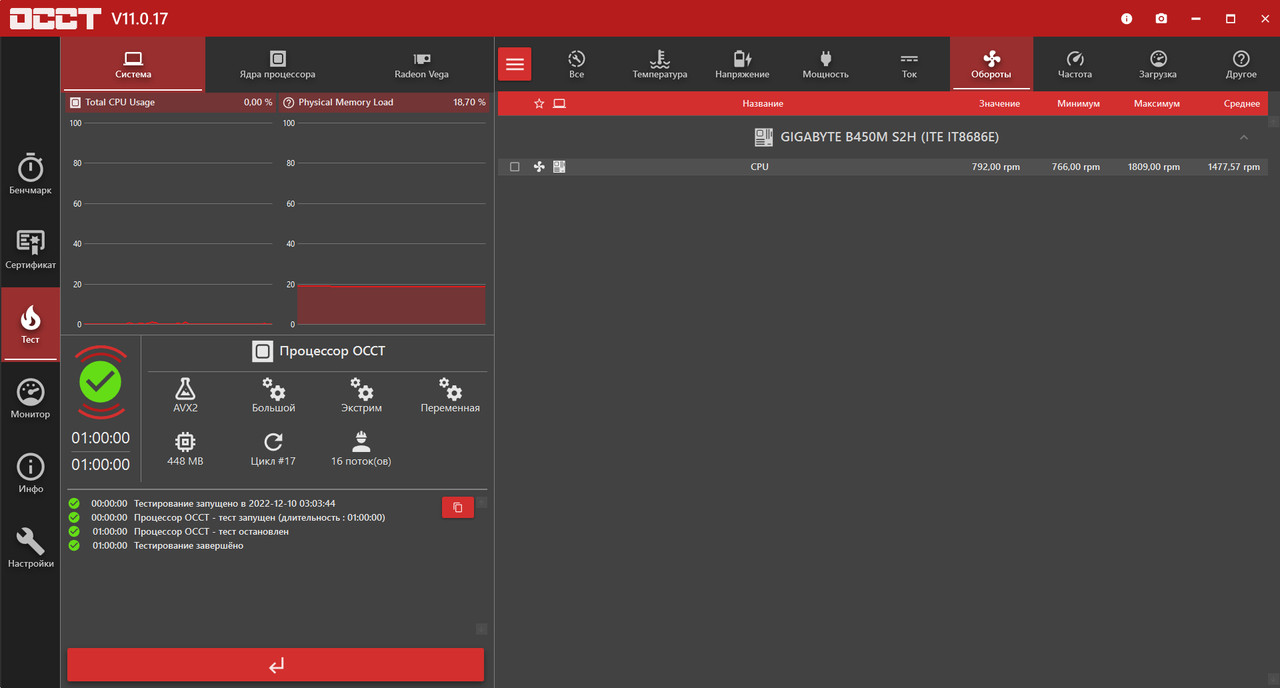Click the log scroll-down arrow
The height and width of the screenshot is (688, 1280).
coord(481,629)
